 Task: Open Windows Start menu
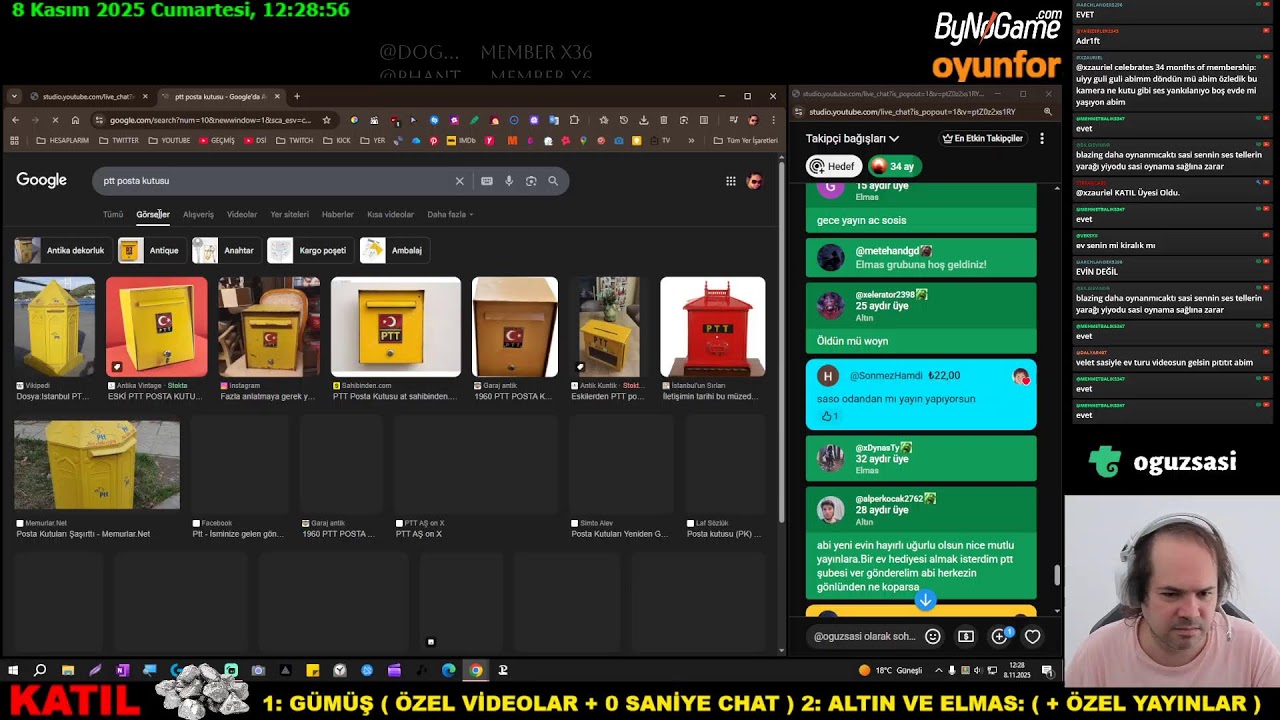(14, 670)
